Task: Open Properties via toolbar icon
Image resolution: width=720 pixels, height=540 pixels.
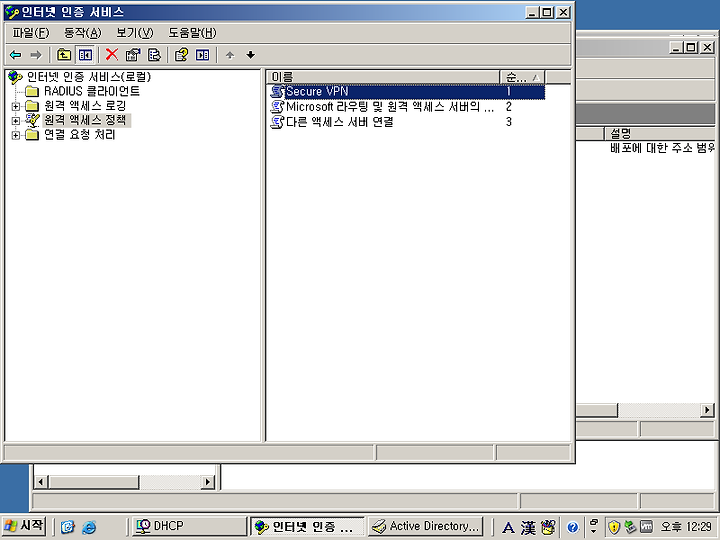Action: click(133, 55)
